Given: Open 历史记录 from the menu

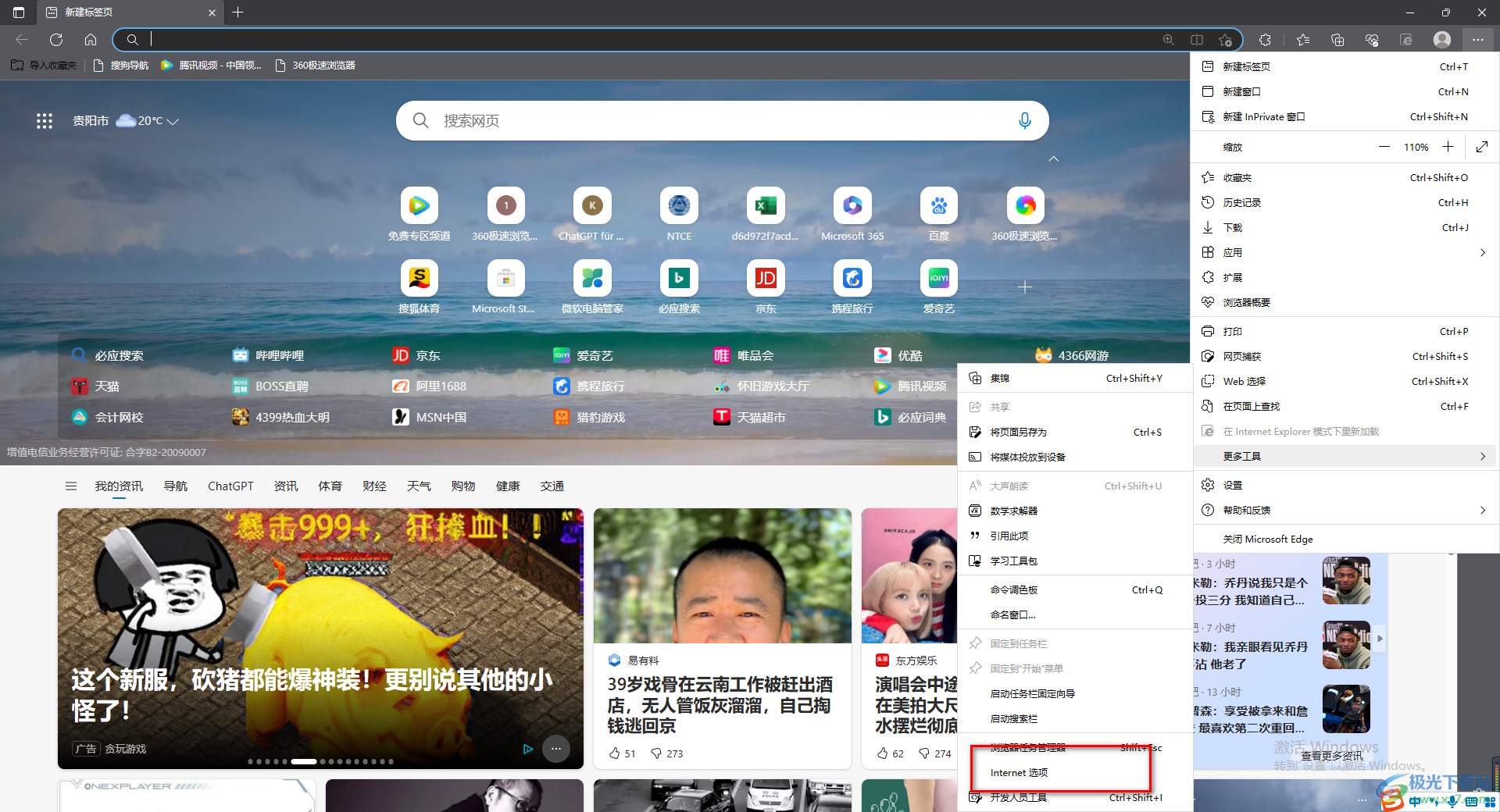Looking at the screenshot, I should coord(1345,202).
